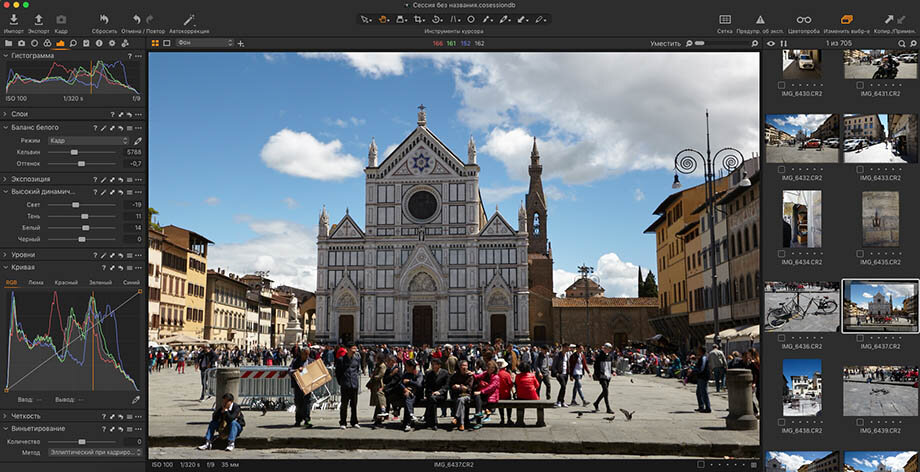Screen dimensions: 920x472
Task: Click the Сбросить reset icon
Action: click(x=104, y=19)
